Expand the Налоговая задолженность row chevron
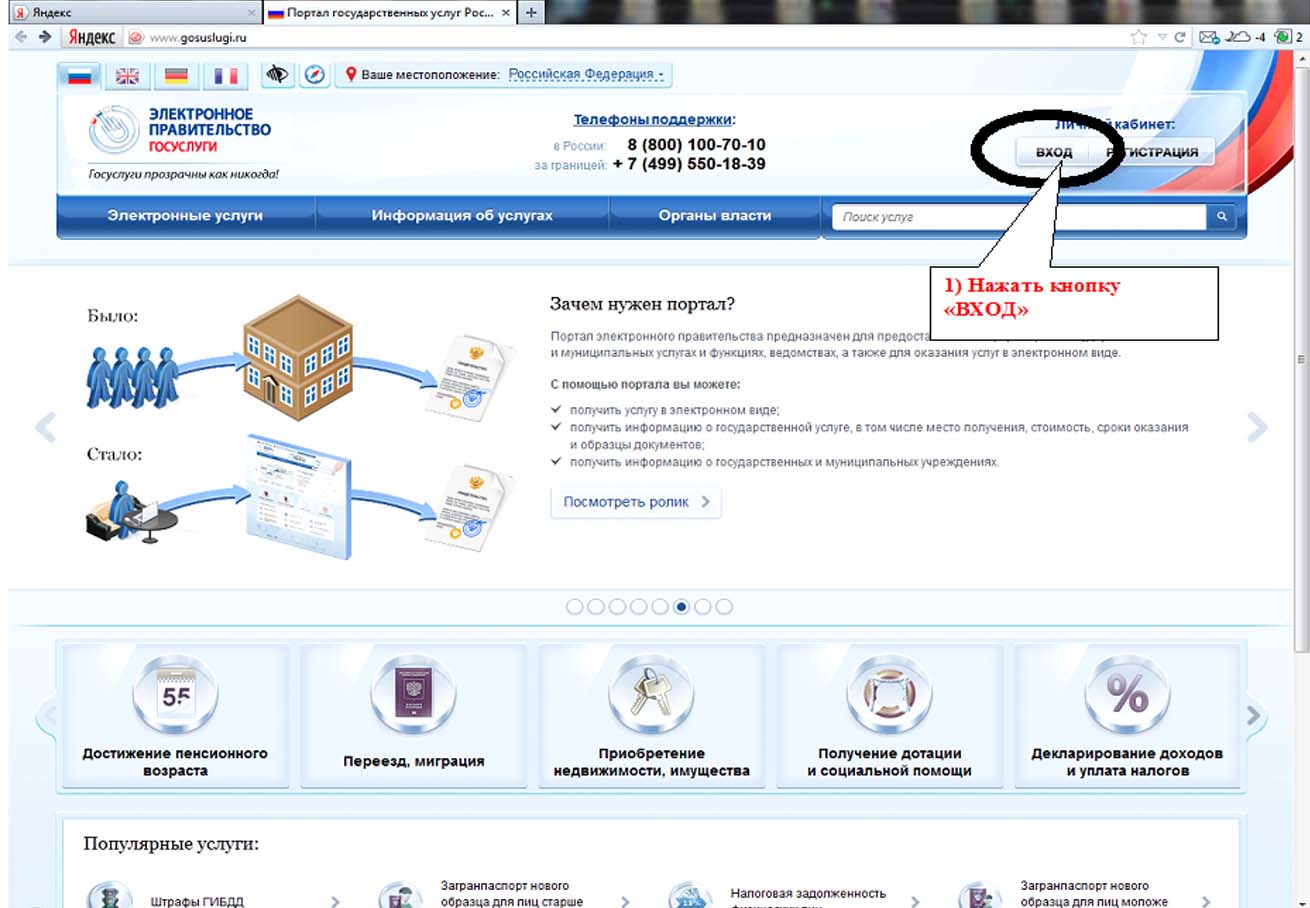This screenshot has height=908, width=1310. pyautogui.click(x=915, y=901)
